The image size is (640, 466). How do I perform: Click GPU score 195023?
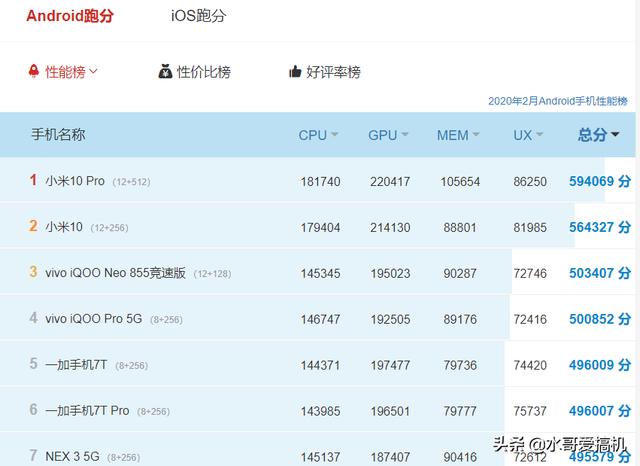pos(390,273)
